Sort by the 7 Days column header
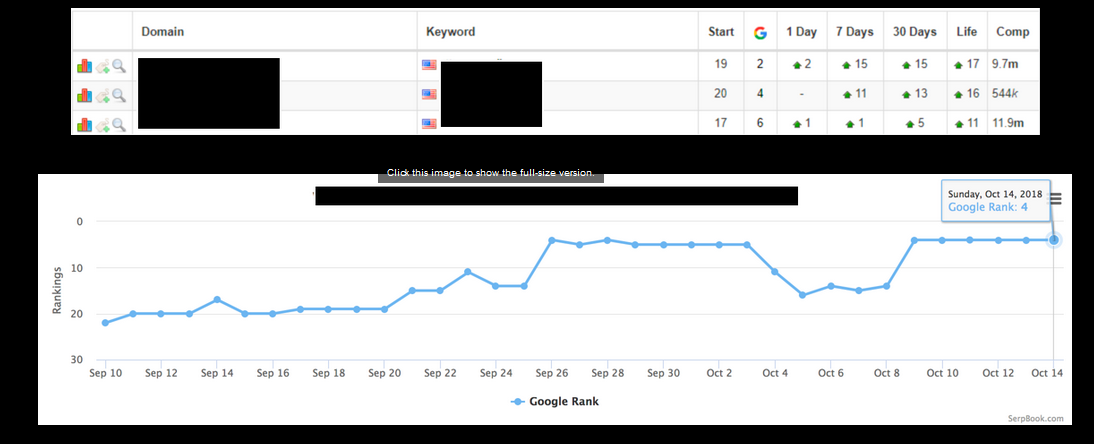 tap(855, 31)
